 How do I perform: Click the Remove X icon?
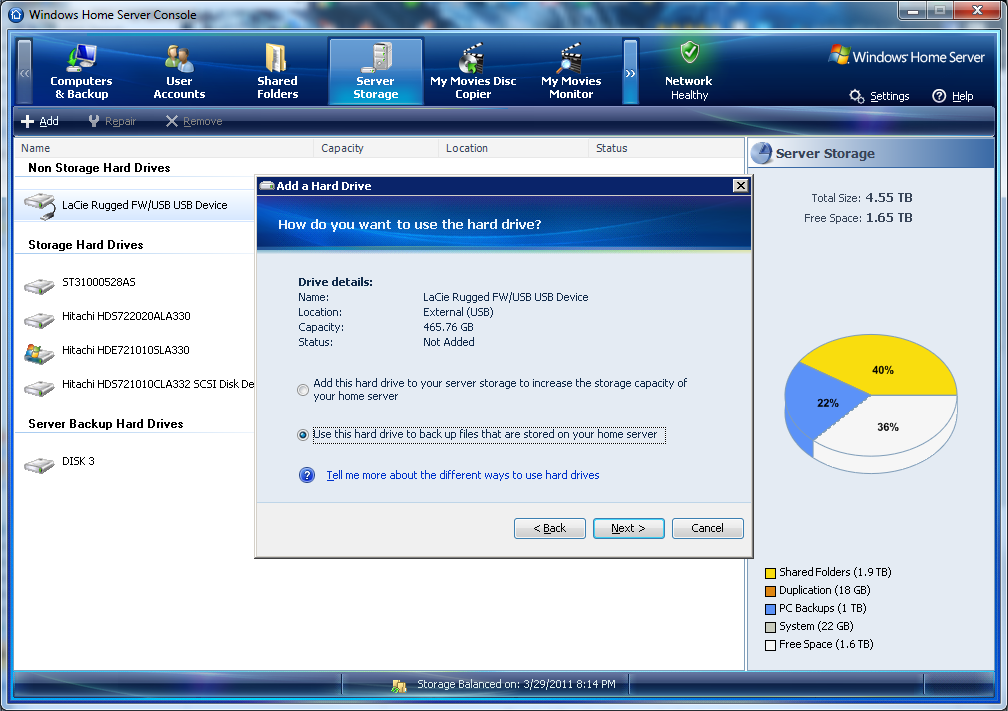172,121
